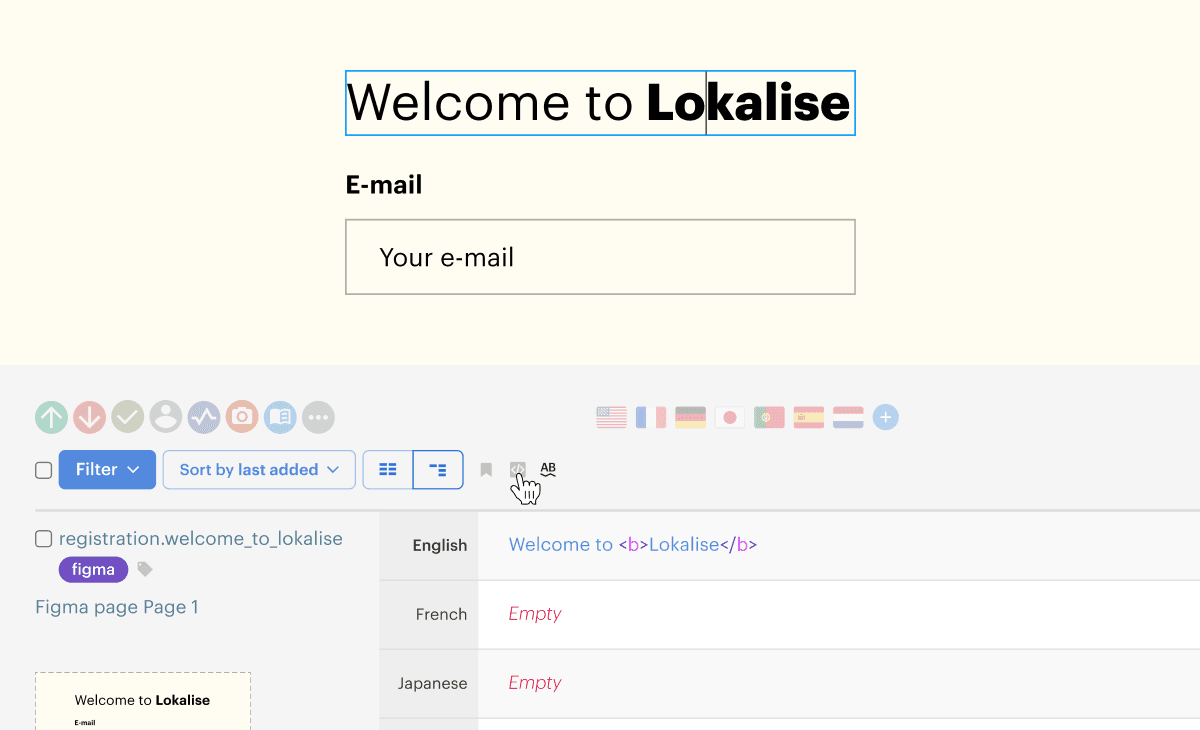The width and height of the screenshot is (1200, 730).
Task: Click the more options ellipsis icon
Action: pyautogui.click(x=318, y=417)
